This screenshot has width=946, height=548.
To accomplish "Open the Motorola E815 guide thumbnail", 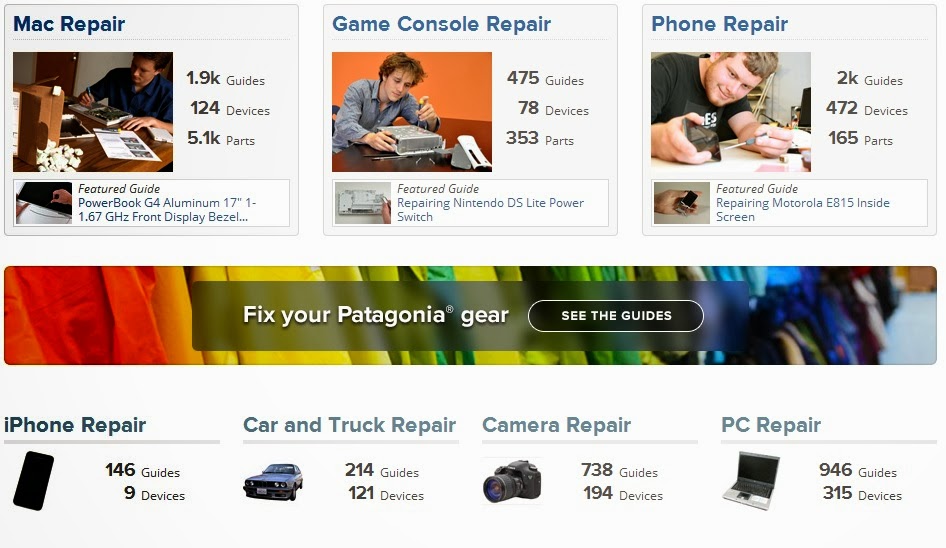I will (x=682, y=203).
